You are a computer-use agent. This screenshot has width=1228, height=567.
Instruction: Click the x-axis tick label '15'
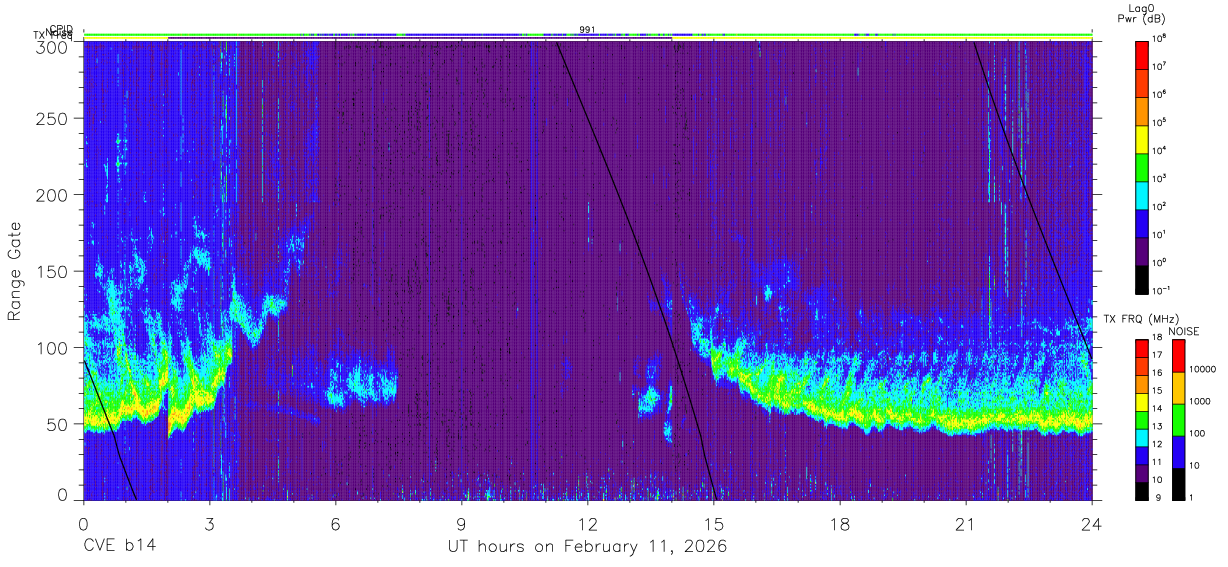click(713, 524)
